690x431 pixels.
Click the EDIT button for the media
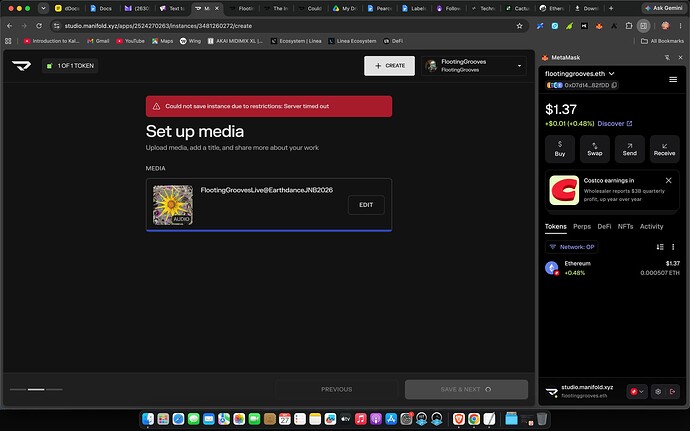tap(366, 205)
